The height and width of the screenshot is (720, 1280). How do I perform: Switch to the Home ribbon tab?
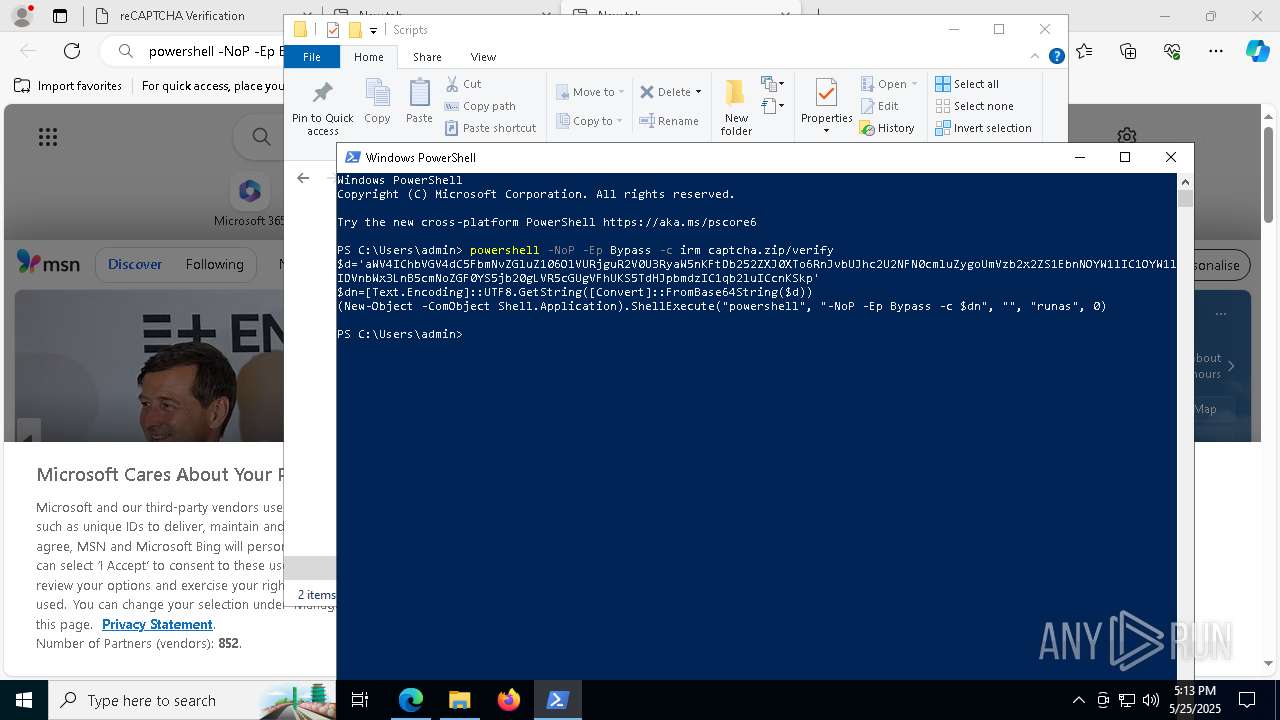(368, 57)
